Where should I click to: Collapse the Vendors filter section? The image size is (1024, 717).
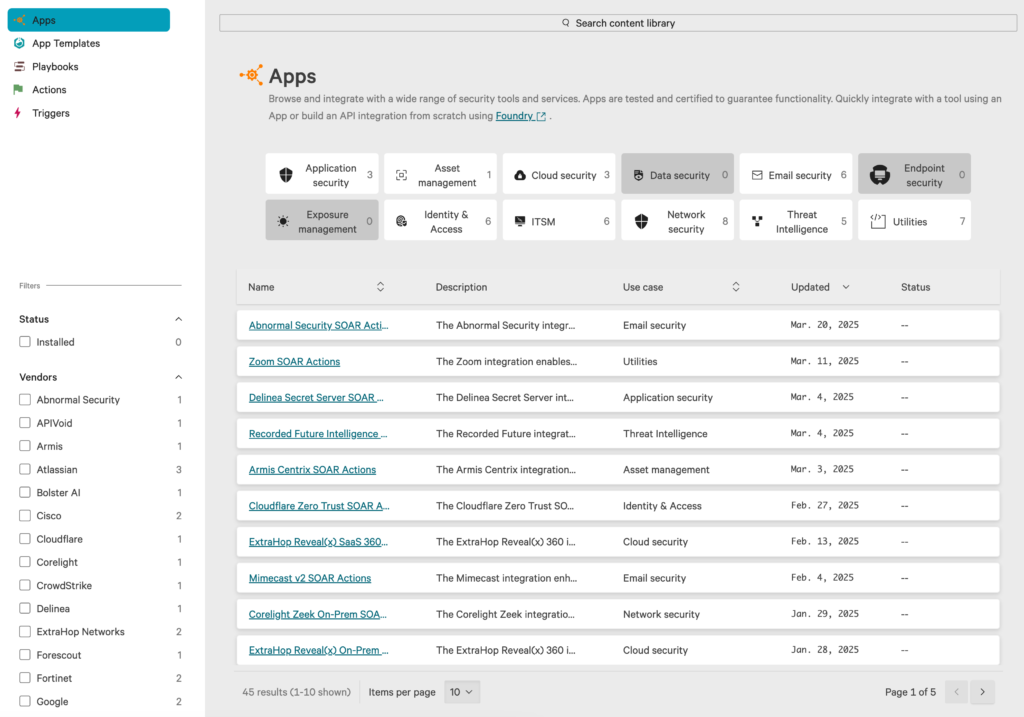(x=178, y=377)
